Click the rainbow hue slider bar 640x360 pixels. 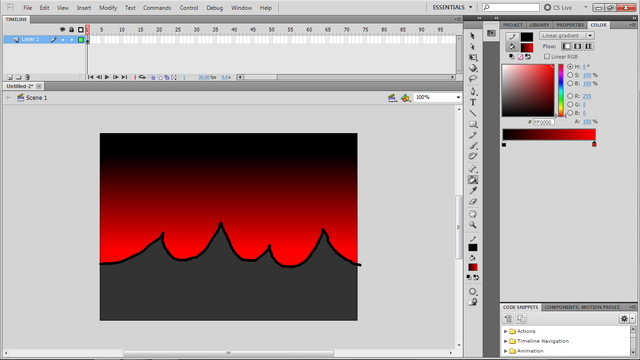pos(561,90)
